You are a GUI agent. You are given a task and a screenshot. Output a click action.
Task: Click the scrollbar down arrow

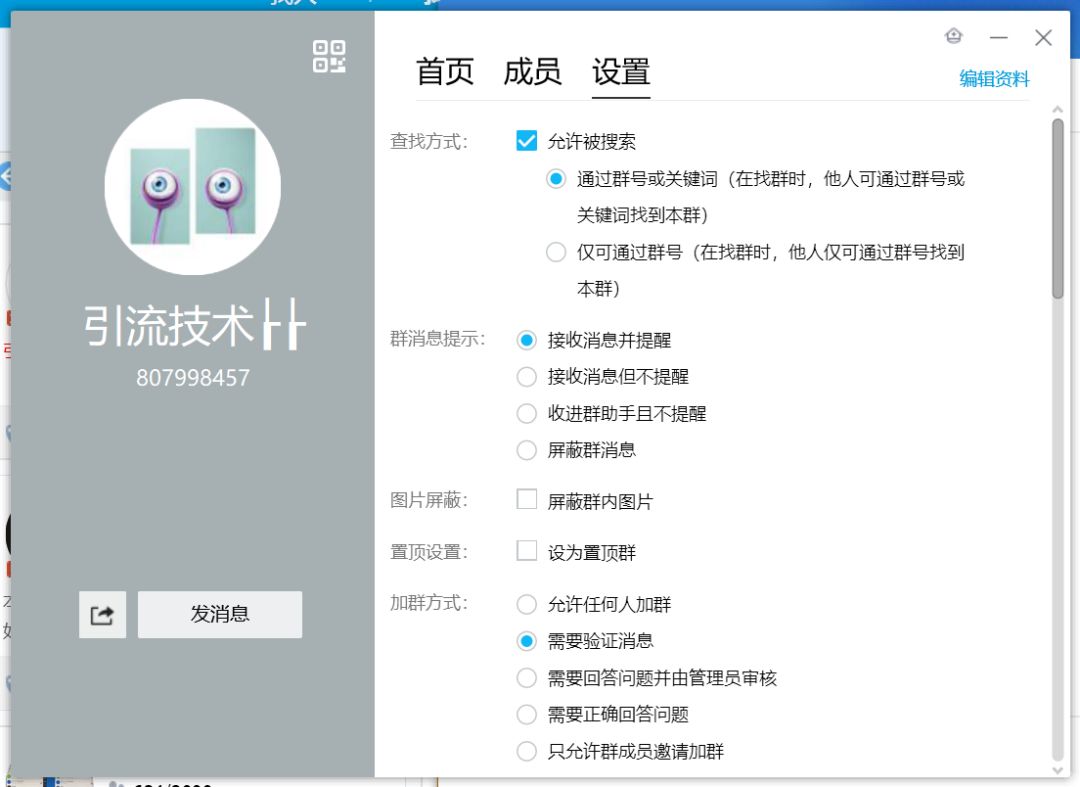1057,770
